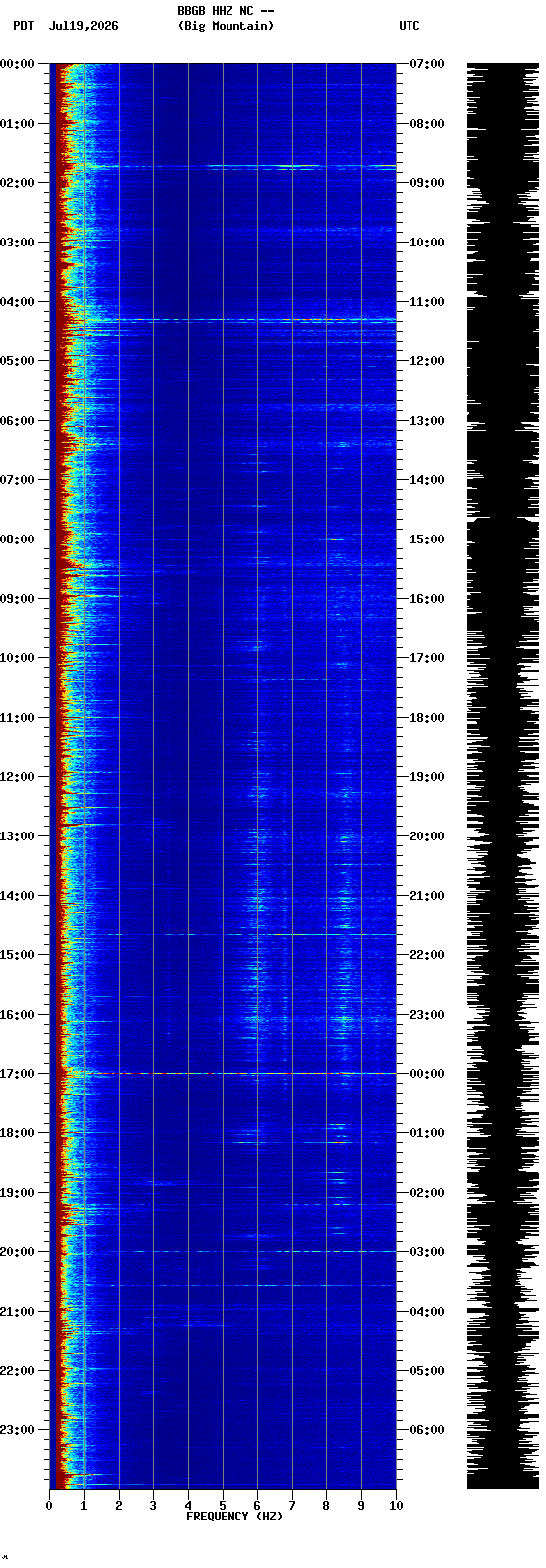Click the PDT '00:00' time label

coord(17,64)
